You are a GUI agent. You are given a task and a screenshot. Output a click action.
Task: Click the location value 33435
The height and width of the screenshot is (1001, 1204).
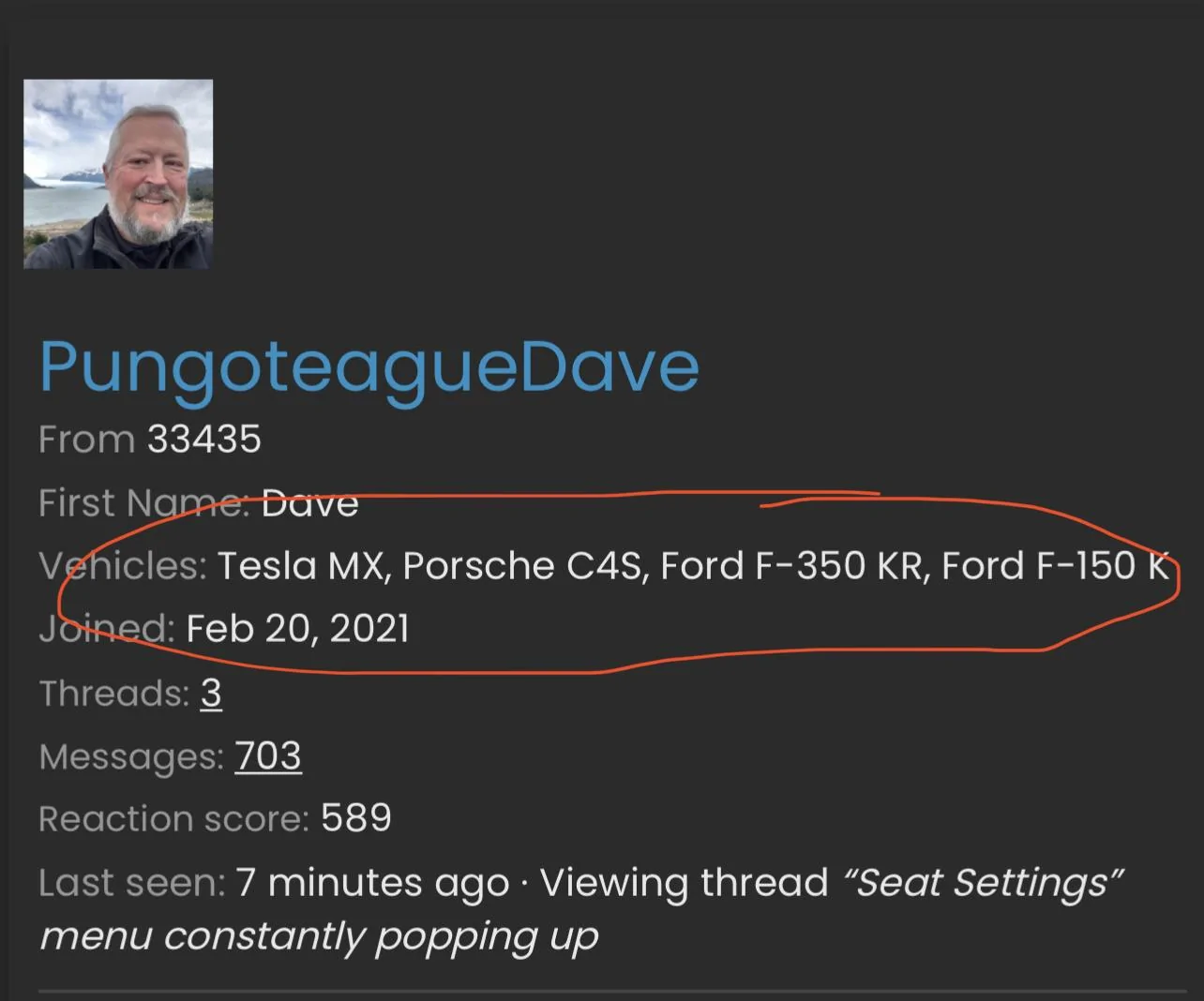[203, 440]
